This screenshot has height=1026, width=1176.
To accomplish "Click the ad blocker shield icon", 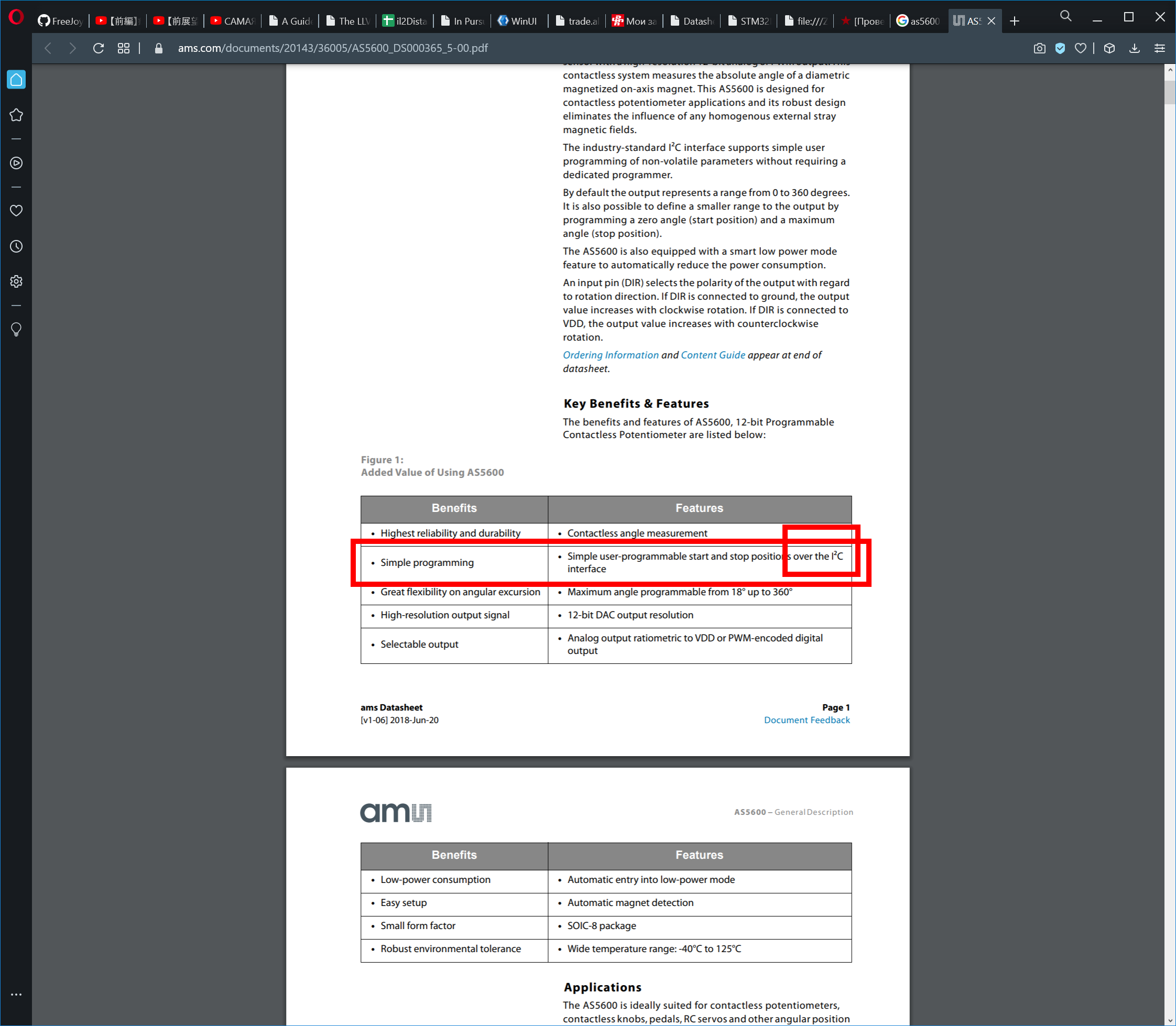I will point(1060,48).
